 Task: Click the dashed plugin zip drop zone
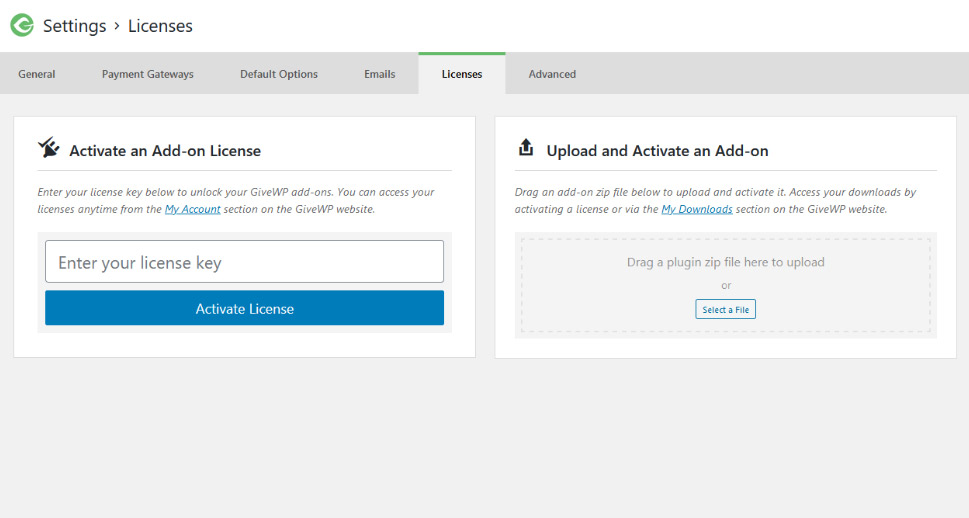[726, 263]
